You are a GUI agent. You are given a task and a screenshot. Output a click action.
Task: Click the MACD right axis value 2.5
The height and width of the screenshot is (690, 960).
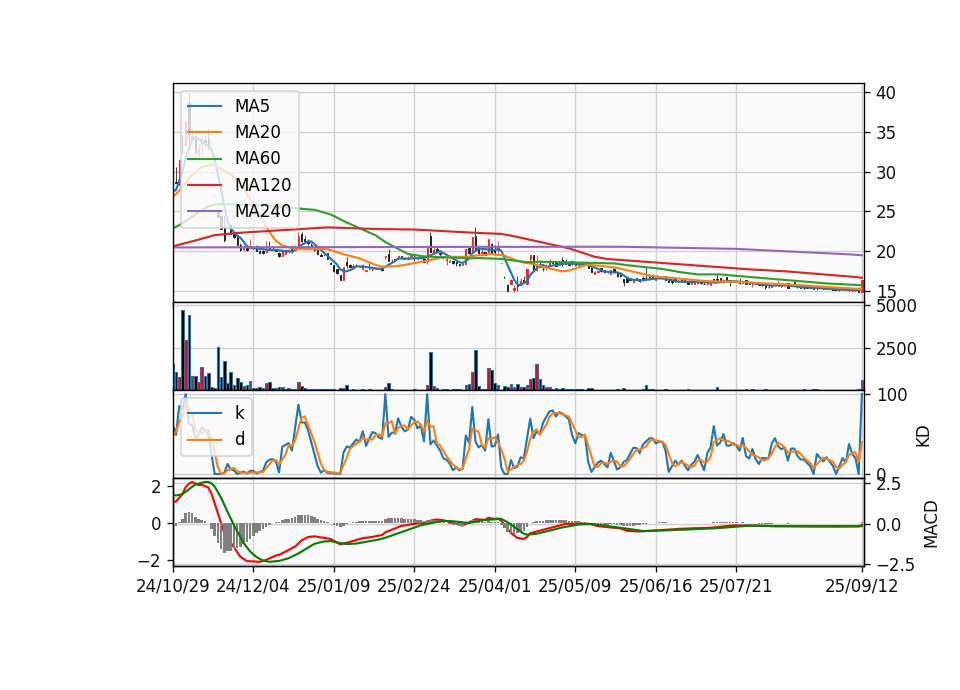889,484
